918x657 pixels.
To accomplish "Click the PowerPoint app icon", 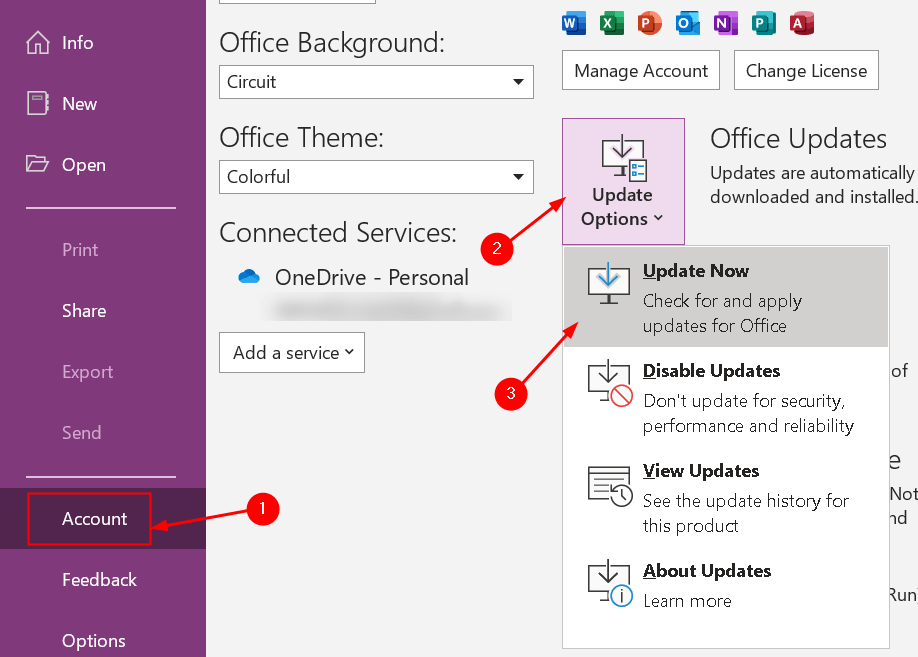I will click(649, 22).
